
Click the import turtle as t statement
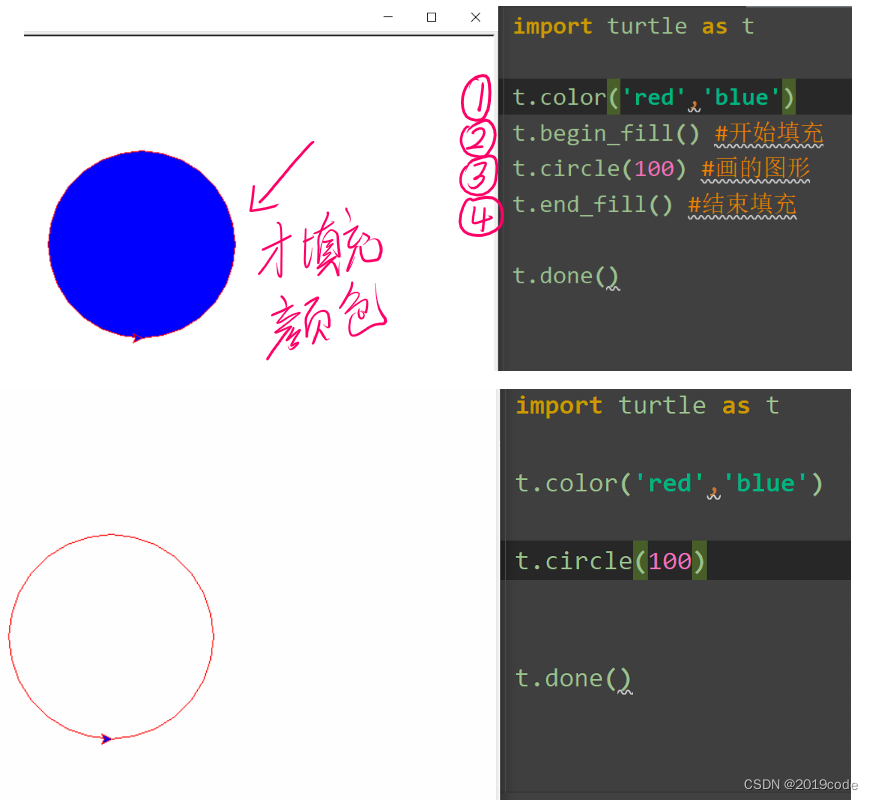click(x=629, y=26)
